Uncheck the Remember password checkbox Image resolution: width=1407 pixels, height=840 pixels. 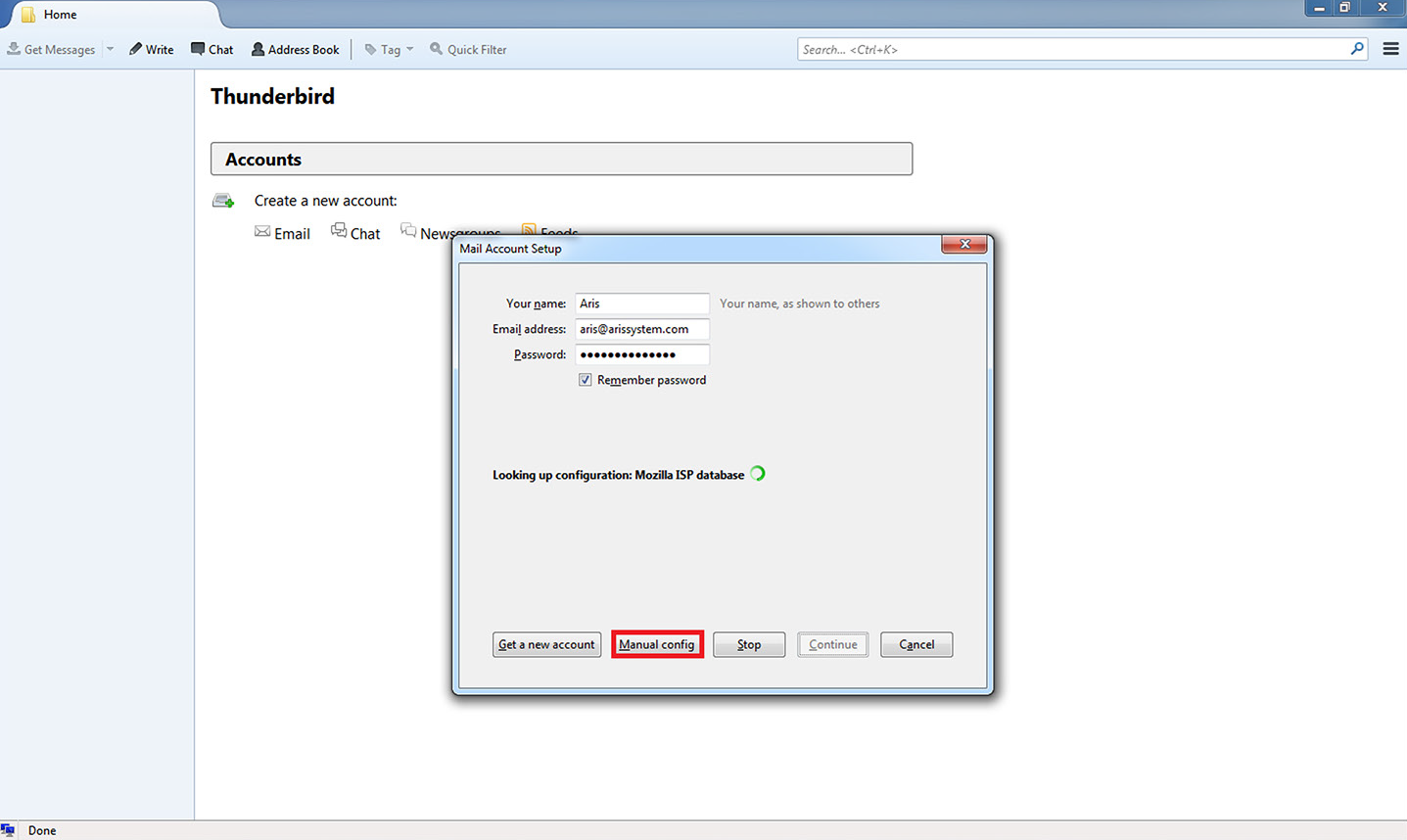pyautogui.click(x=585, y=380)
